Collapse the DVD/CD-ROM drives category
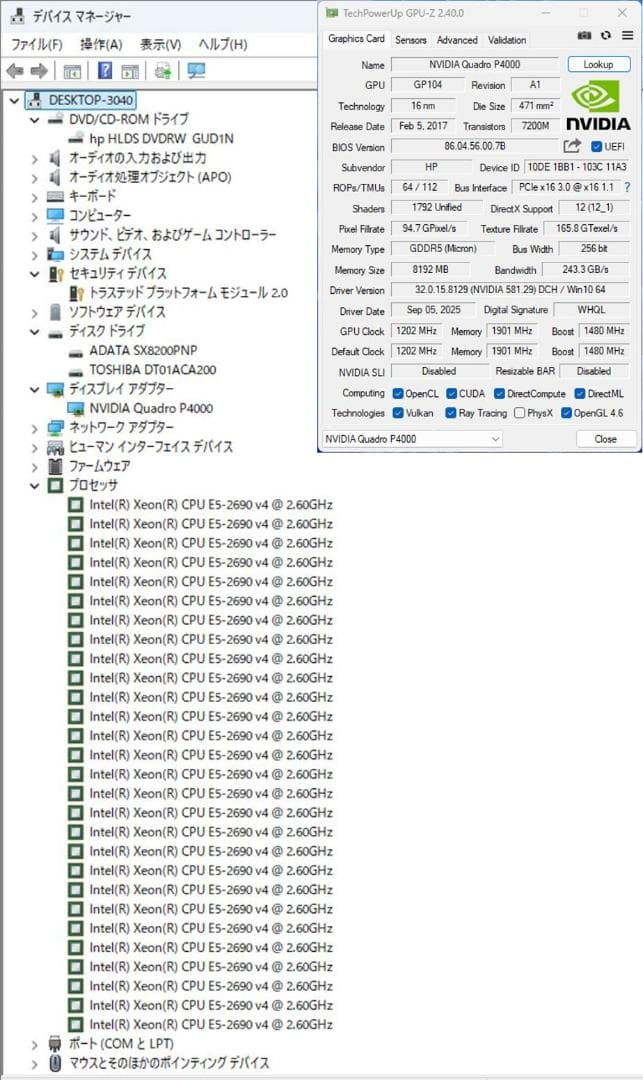Viewport: 643px width, 1080px height. 34,120
